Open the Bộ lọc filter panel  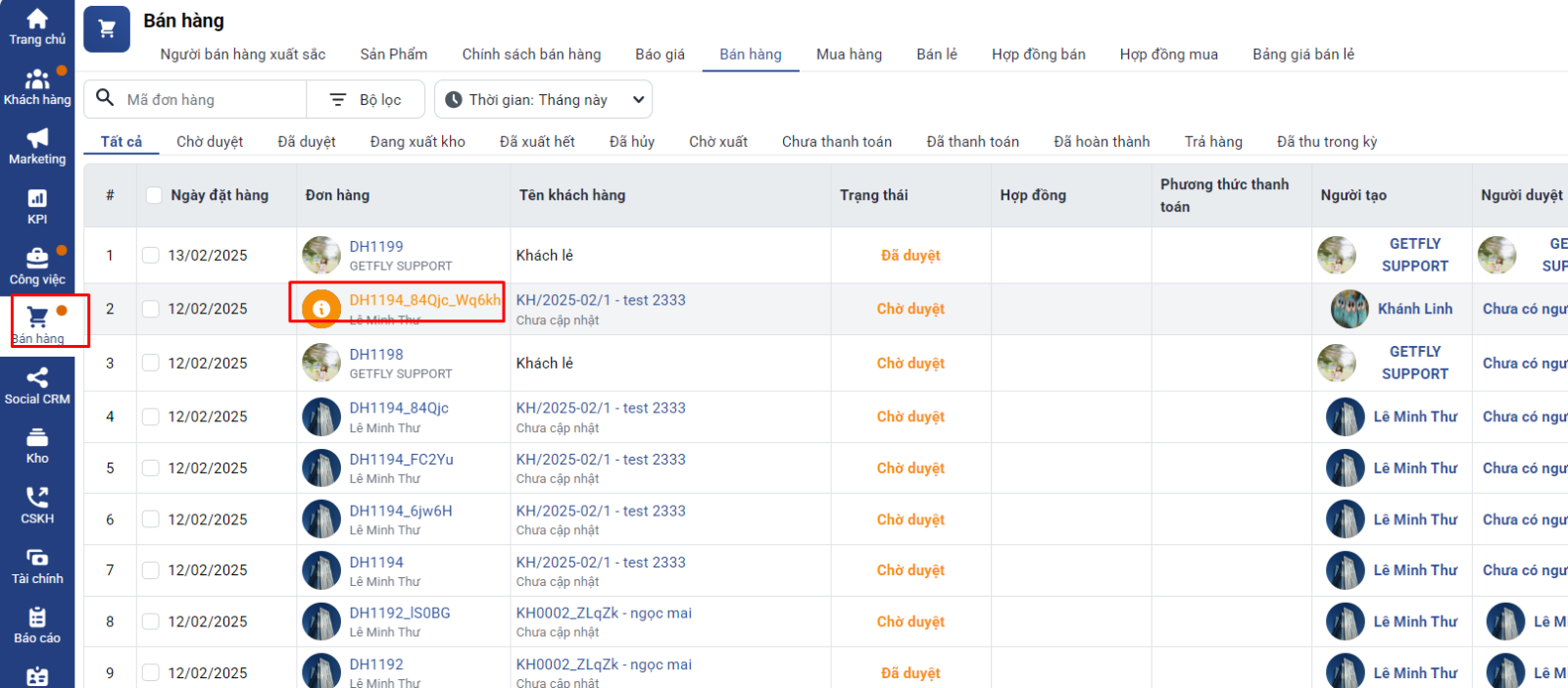point(367,100)
